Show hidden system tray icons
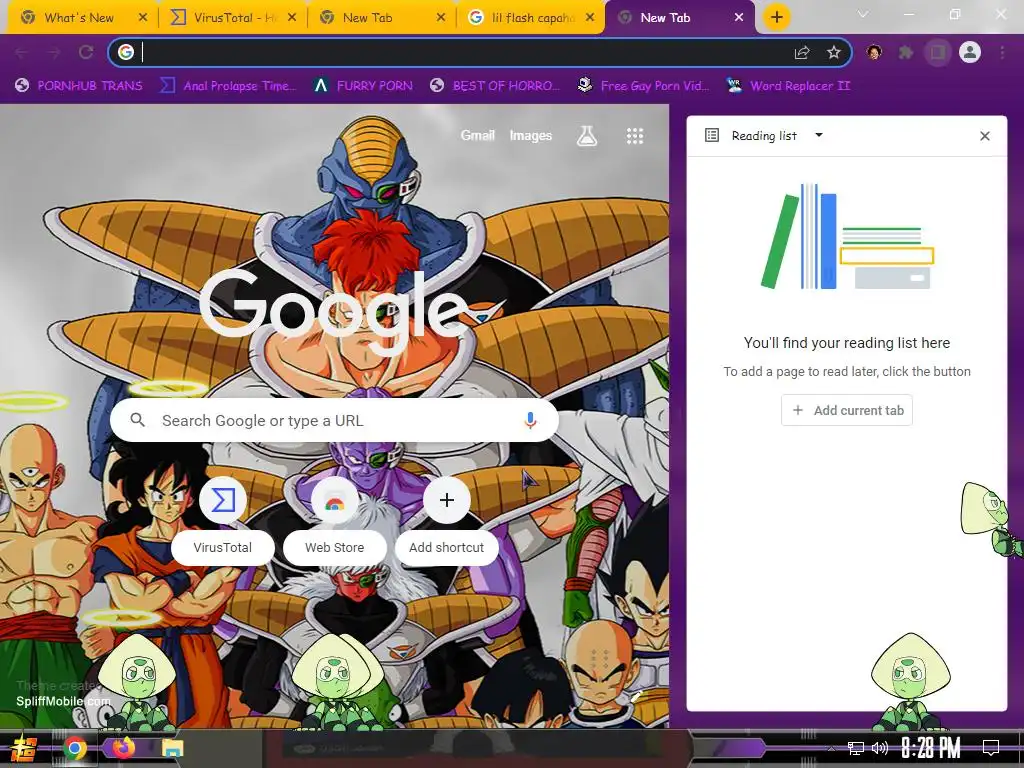 click(831, 748)
